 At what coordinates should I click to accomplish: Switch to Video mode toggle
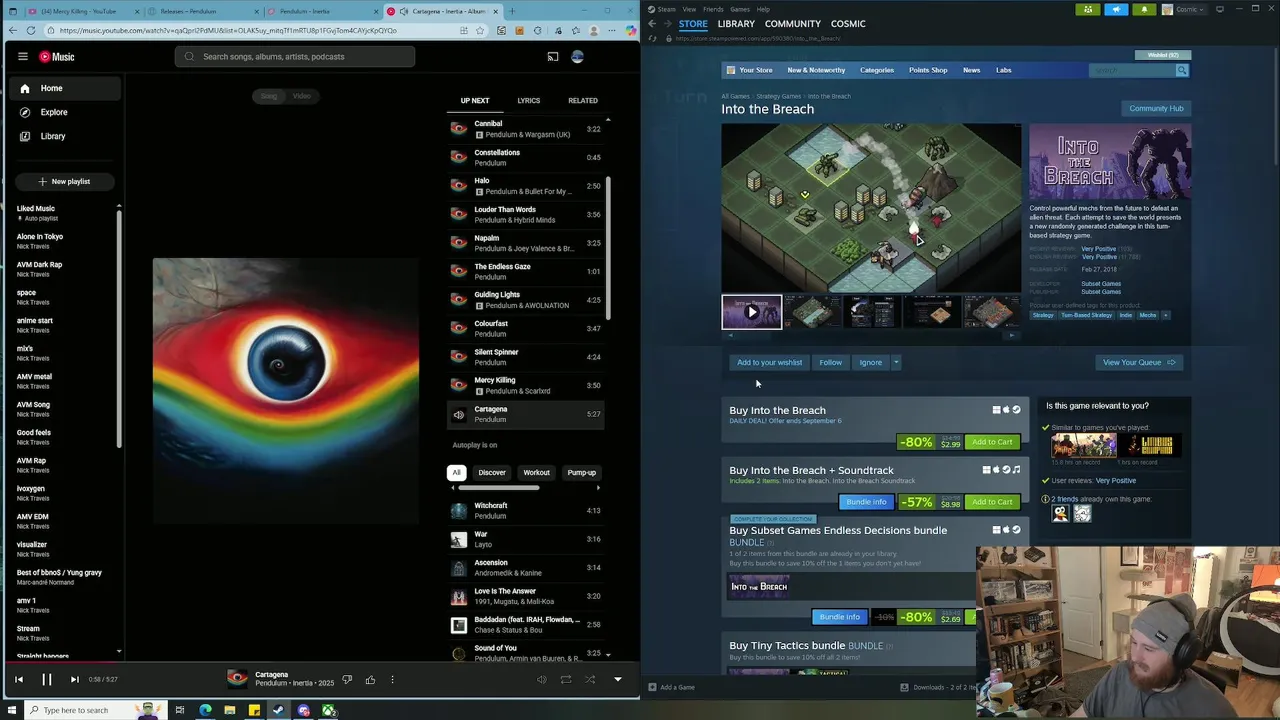(302, 96)
